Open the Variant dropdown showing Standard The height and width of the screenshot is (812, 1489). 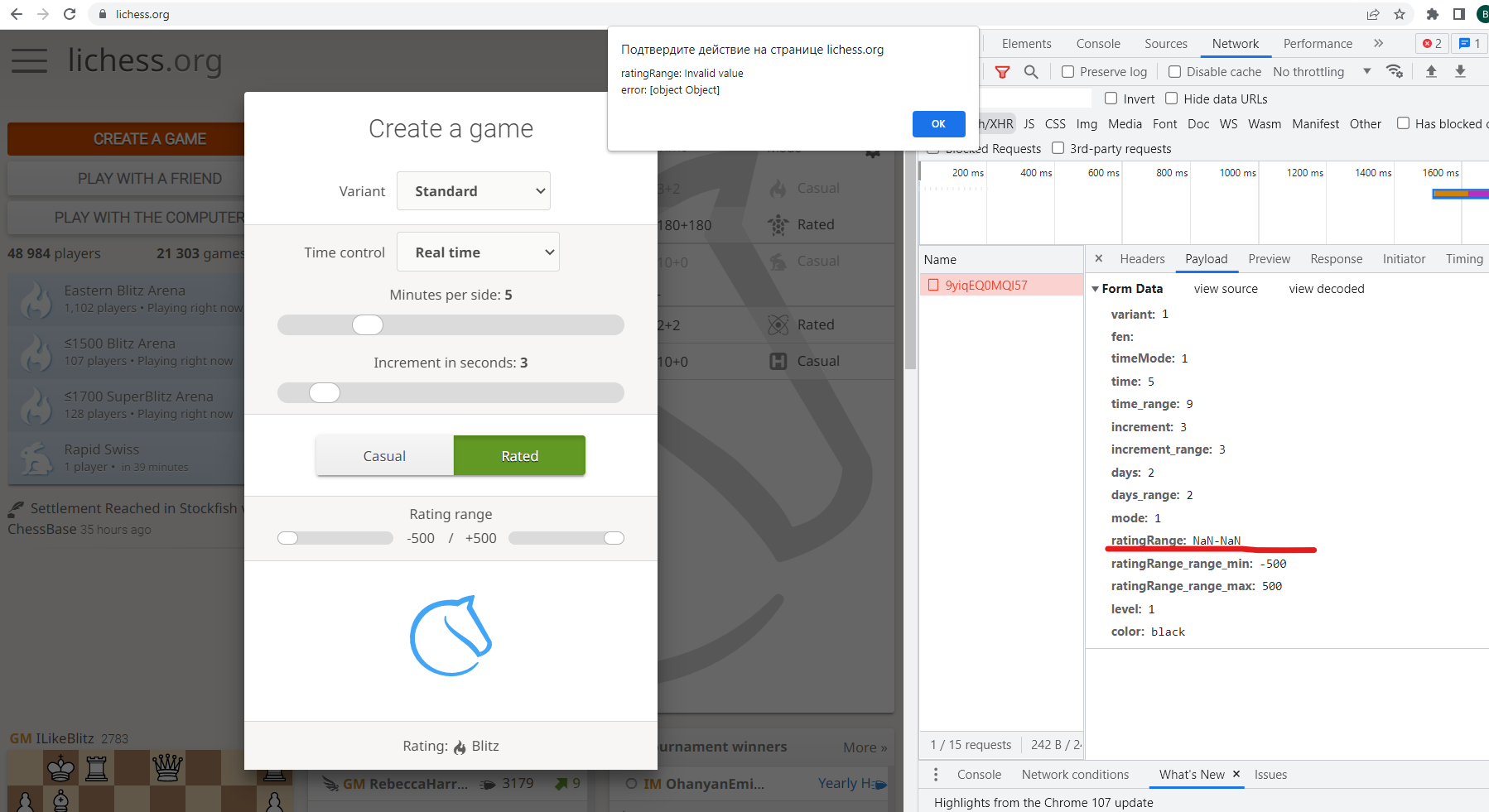[473, 190]
